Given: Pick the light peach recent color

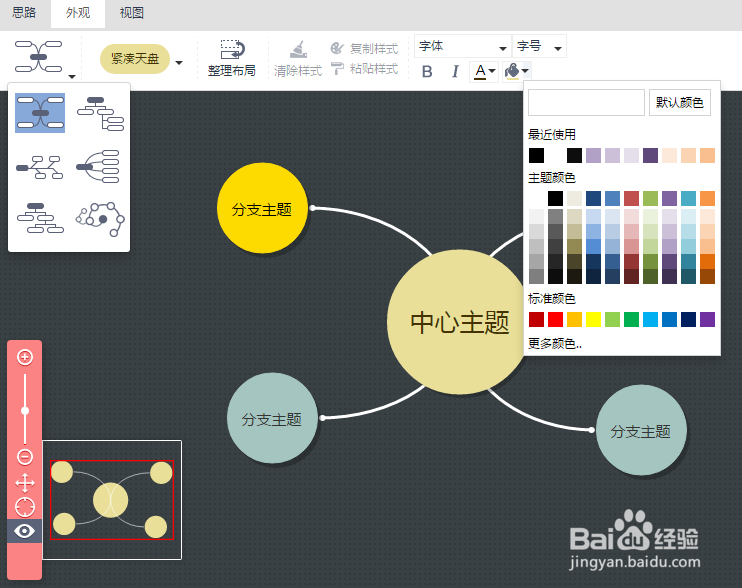Looking at the screenshot, I should [x=670, y=155].
